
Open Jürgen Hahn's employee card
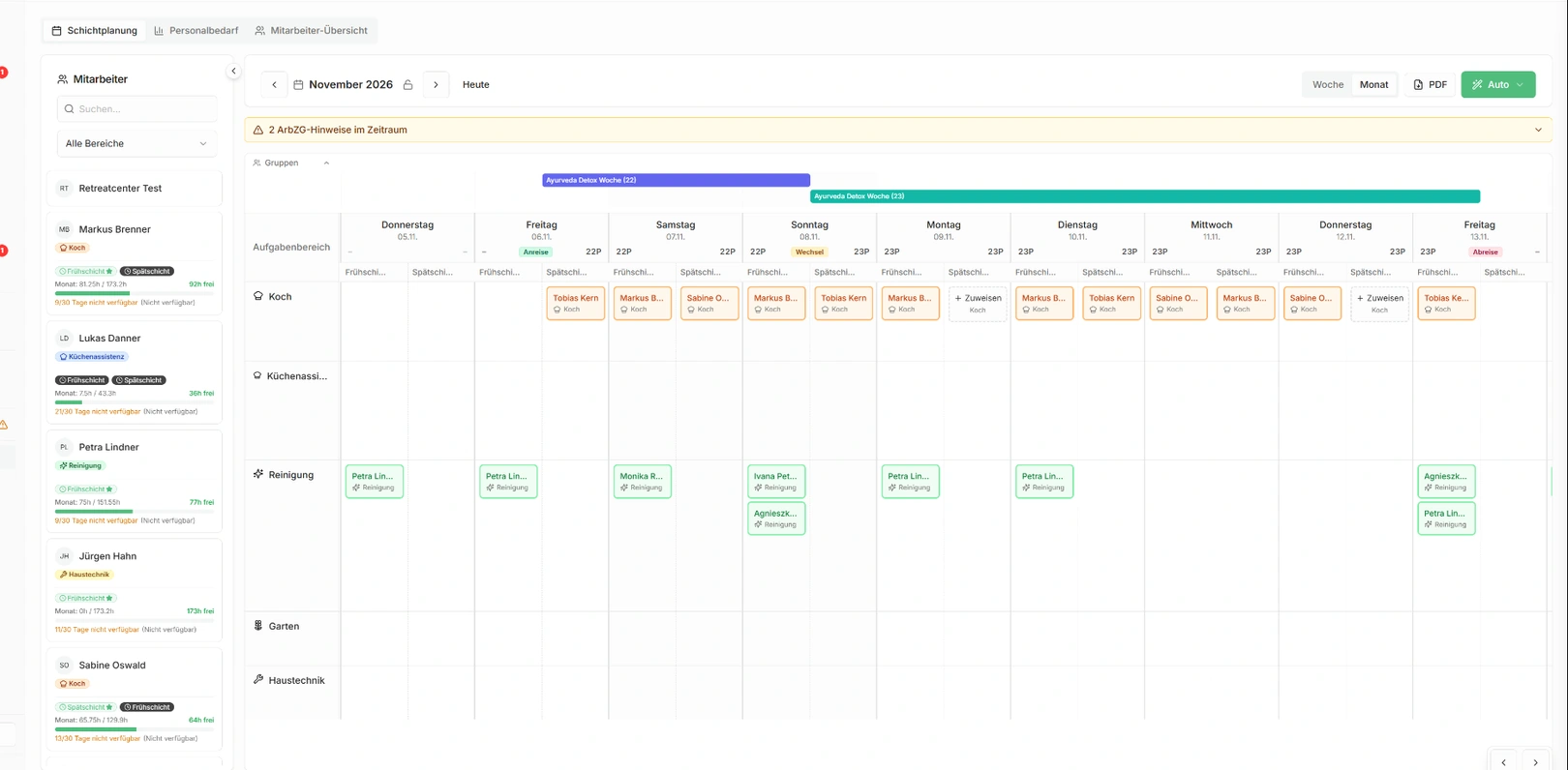[x=135, y=589]
